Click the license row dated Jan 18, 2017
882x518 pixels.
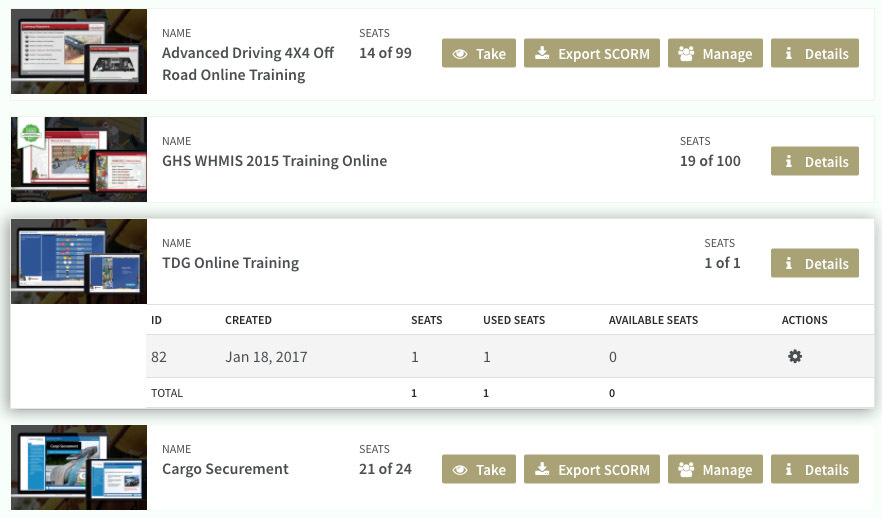click(510, 357)
